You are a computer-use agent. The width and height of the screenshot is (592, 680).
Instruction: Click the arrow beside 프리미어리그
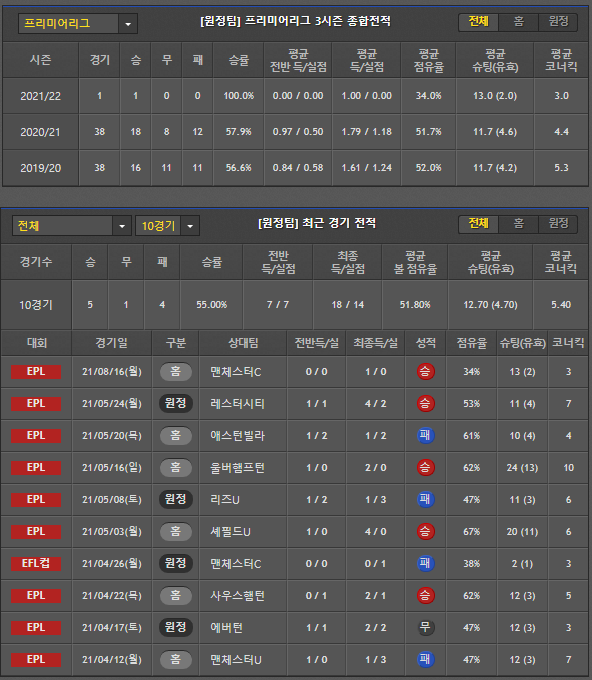[128, 24]
